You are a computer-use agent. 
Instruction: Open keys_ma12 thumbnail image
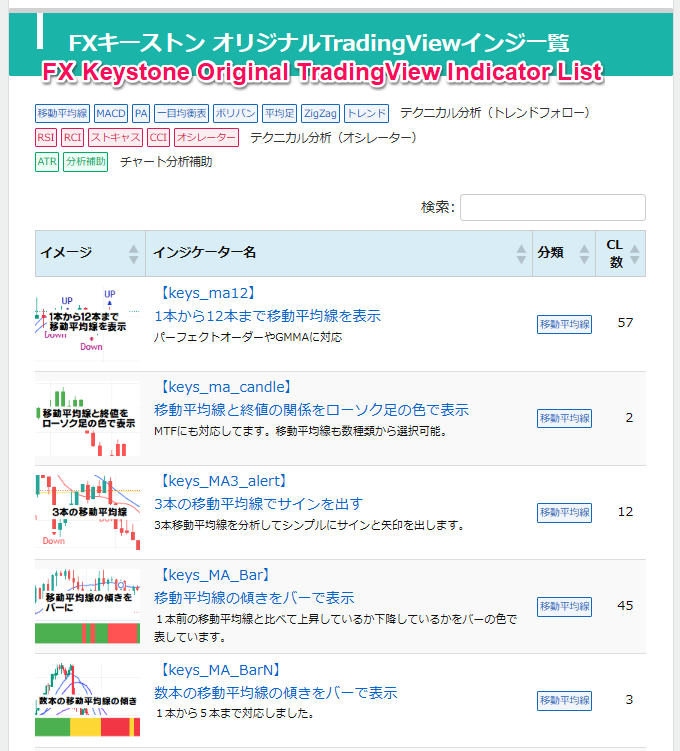click(88, 323)
